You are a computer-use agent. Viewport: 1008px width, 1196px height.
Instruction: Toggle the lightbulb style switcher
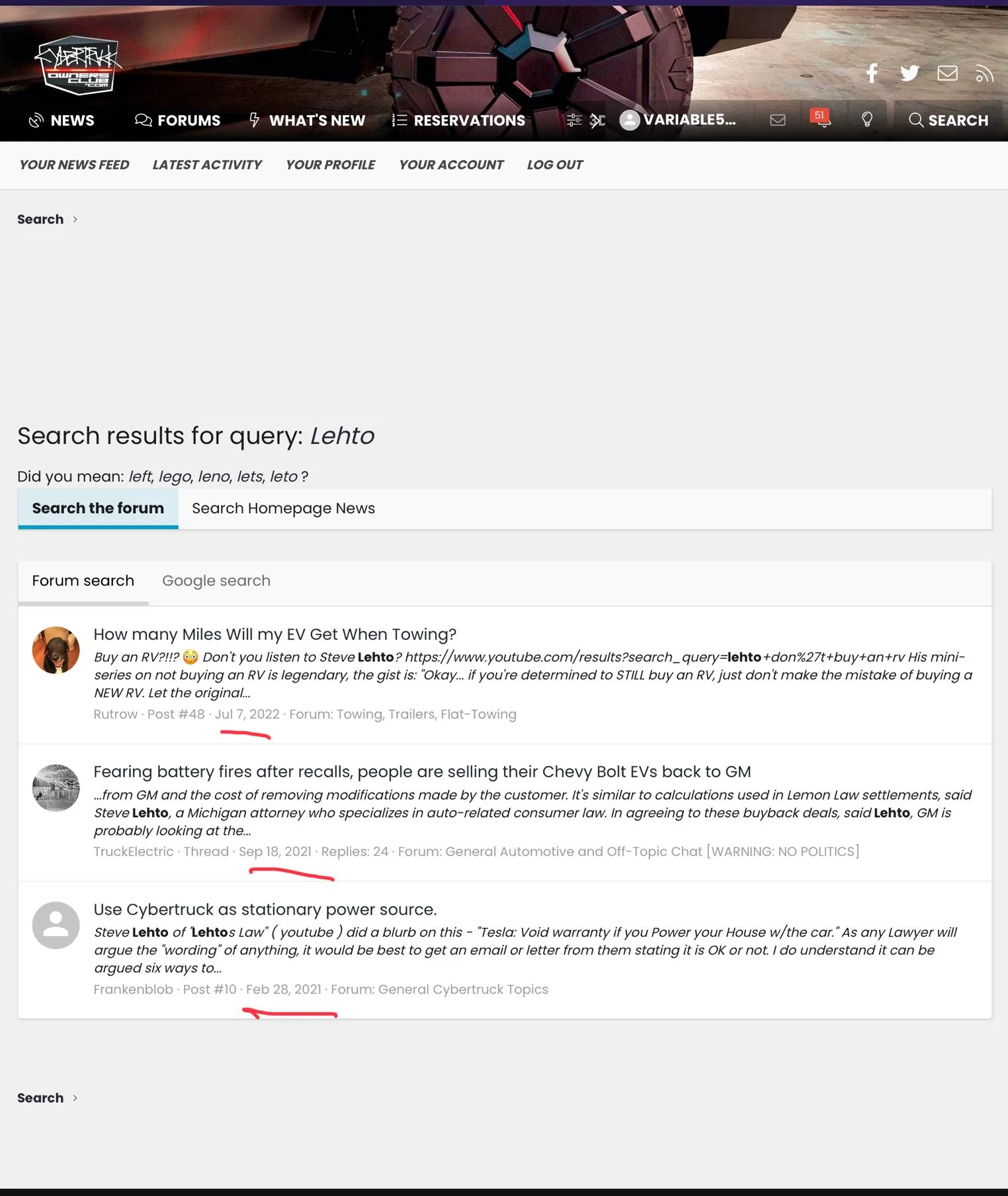[x=866, y=120]
